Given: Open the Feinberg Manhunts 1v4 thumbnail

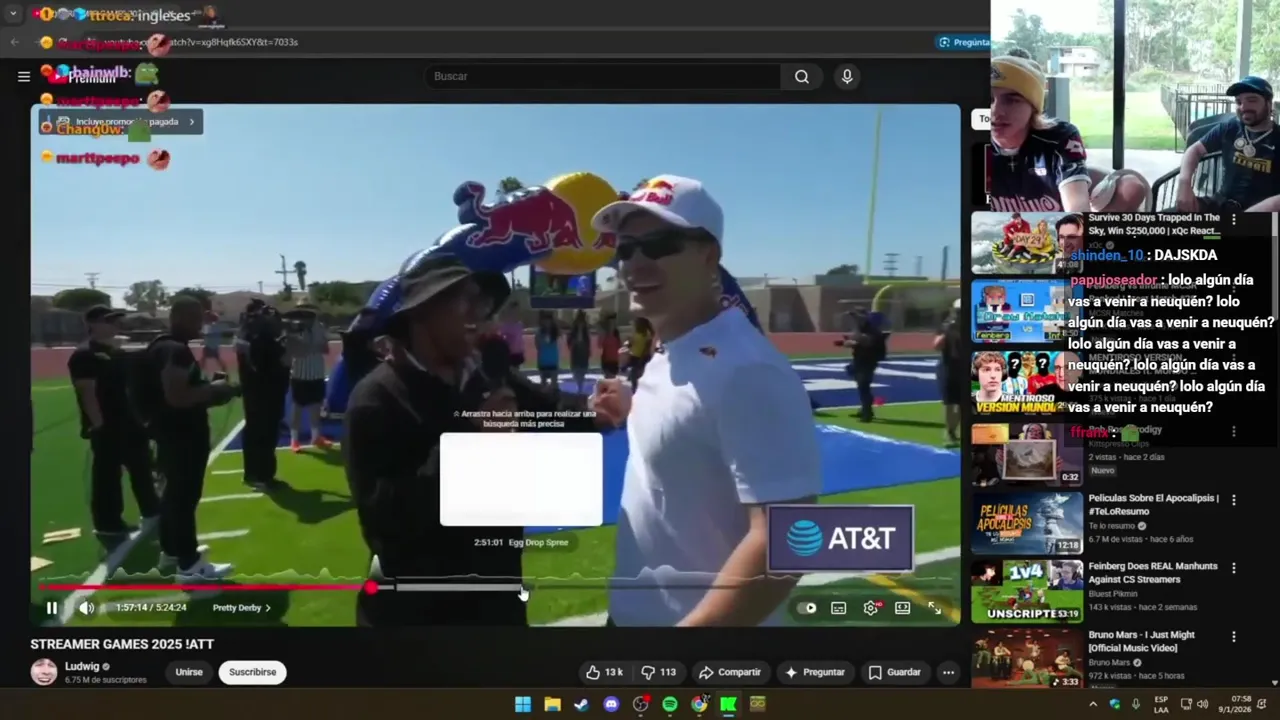Looking at the screenshot, I should 1027,592.
